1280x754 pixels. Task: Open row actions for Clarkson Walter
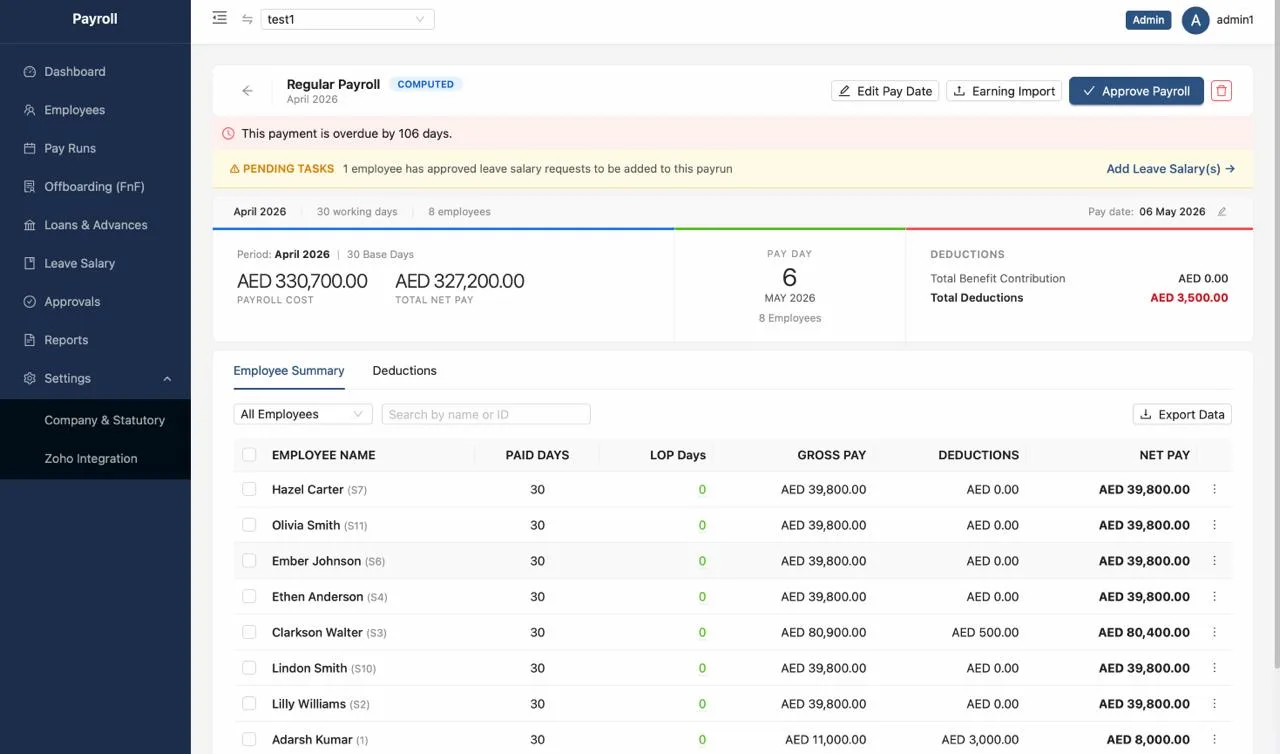tap(1215, 632)
